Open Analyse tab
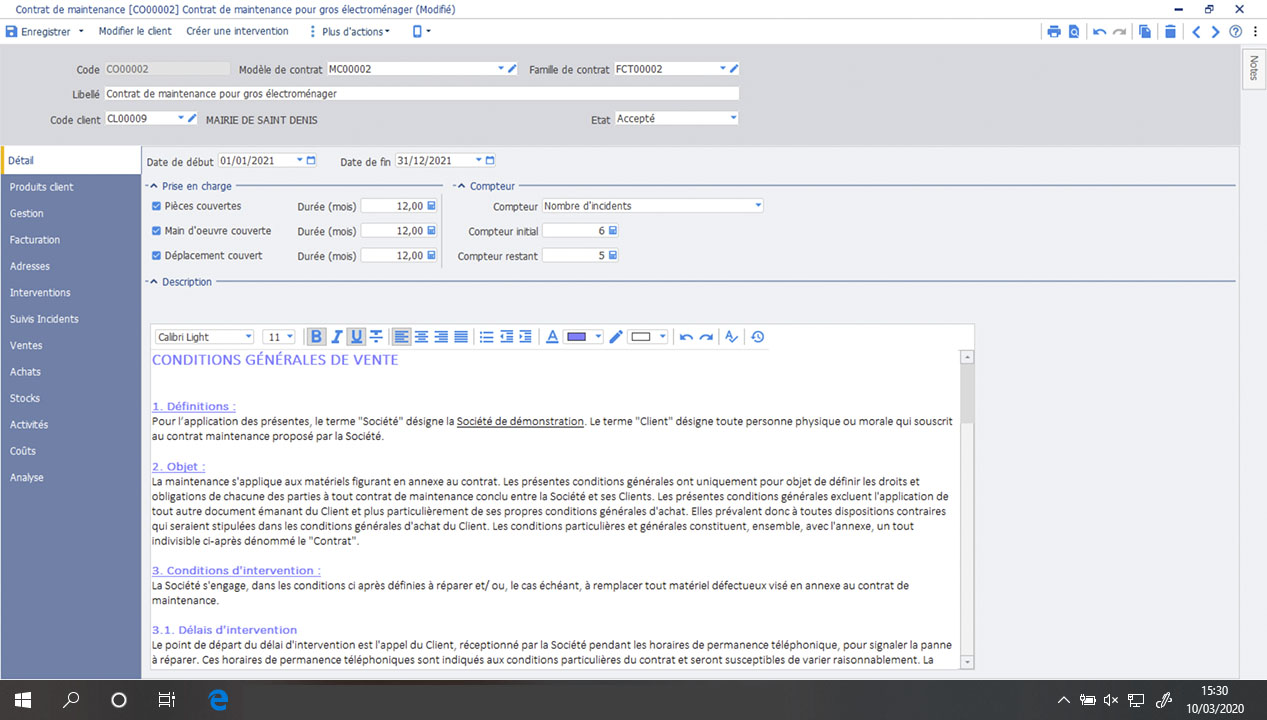The image size is (1267, 720). (70, 477)
